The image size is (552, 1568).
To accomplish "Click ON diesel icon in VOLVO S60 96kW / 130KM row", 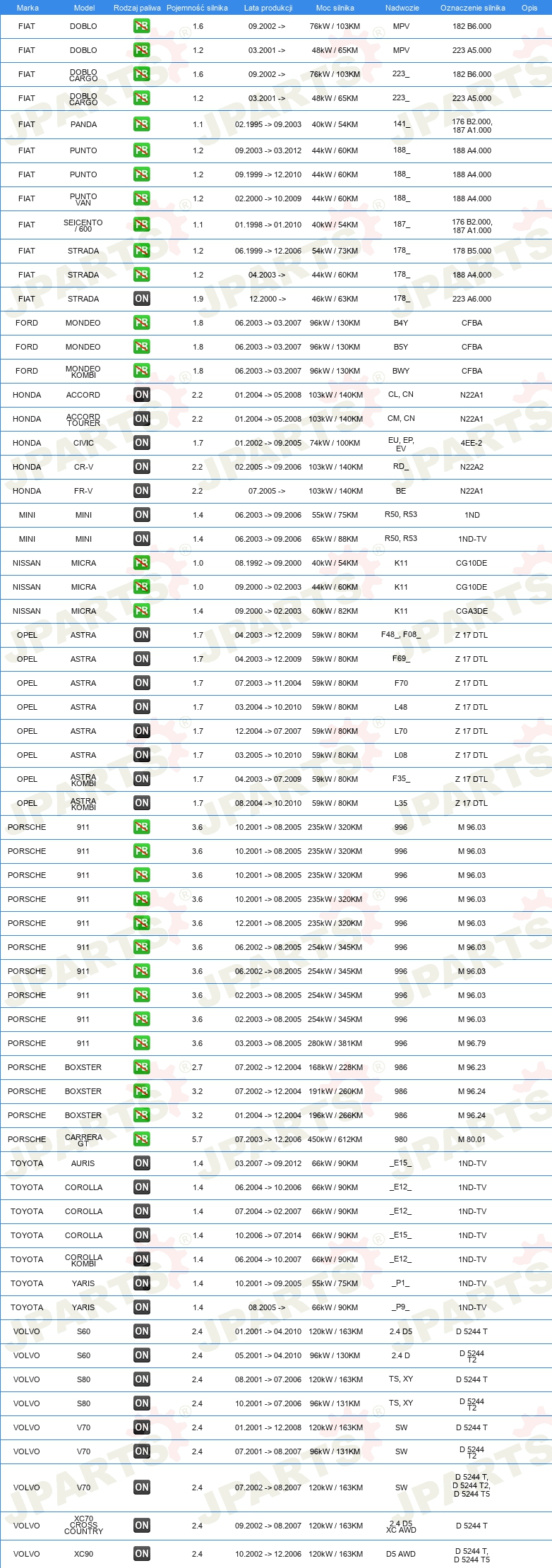I will tap(141, 1355).
